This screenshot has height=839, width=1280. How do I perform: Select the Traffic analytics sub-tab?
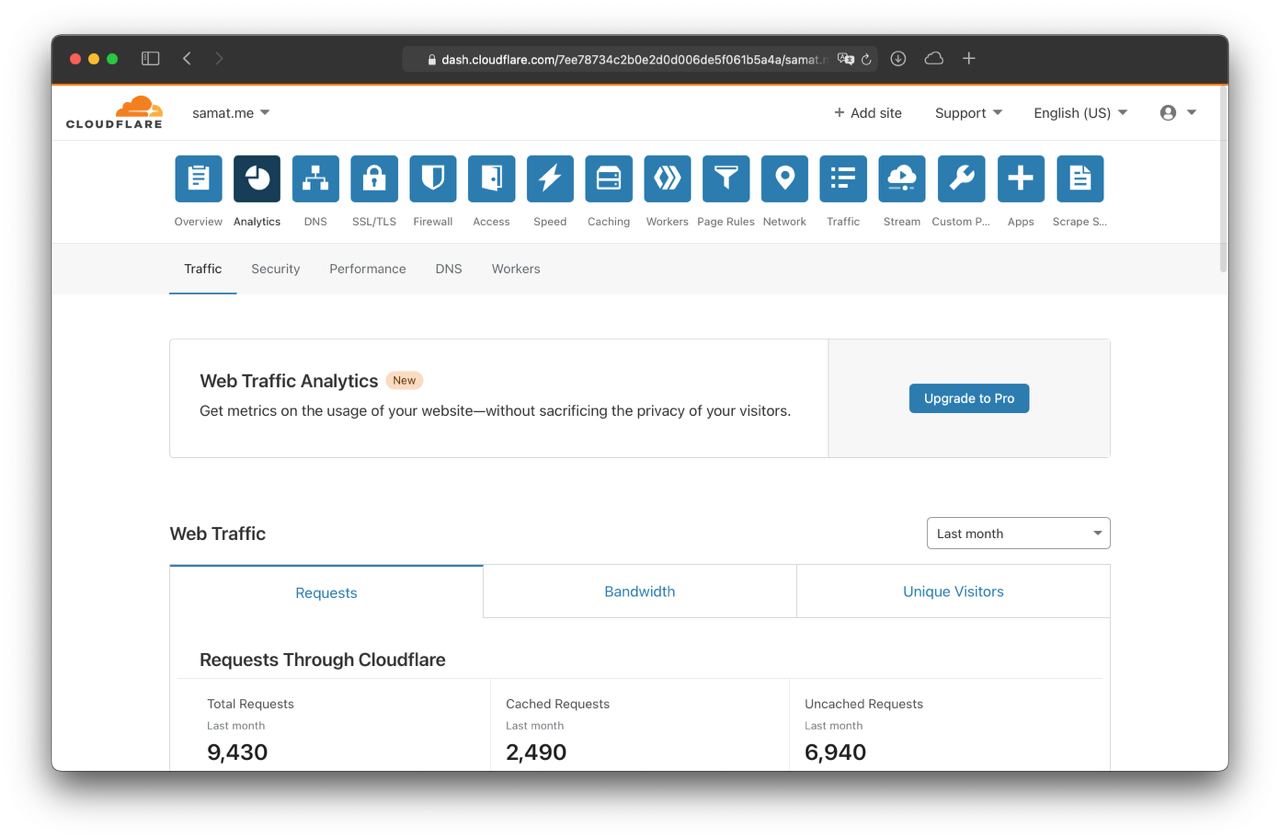pyautogui.click(x=203, y=269)
